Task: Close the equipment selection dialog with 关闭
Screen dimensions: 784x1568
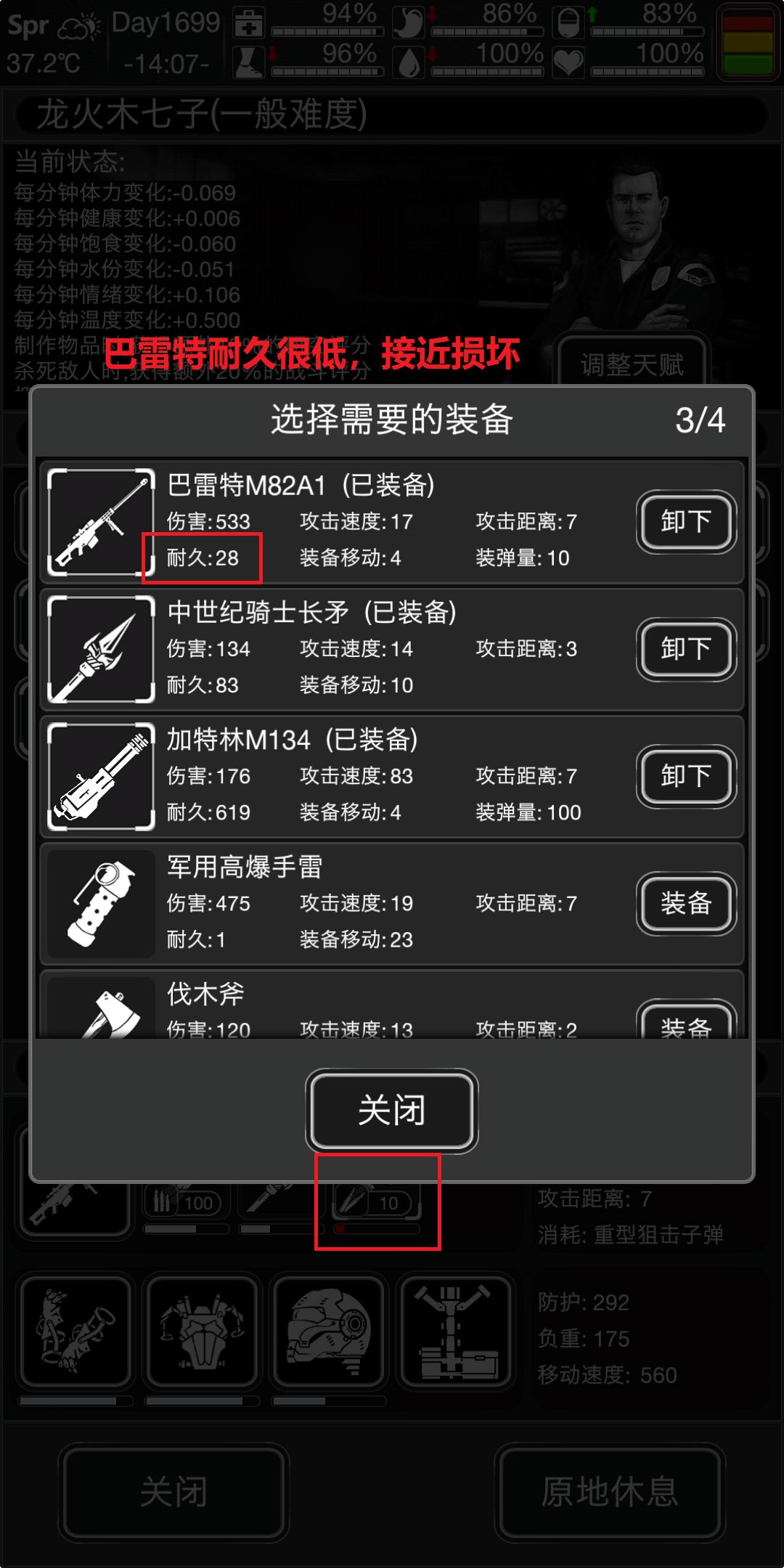Action: coord(391,1110)
